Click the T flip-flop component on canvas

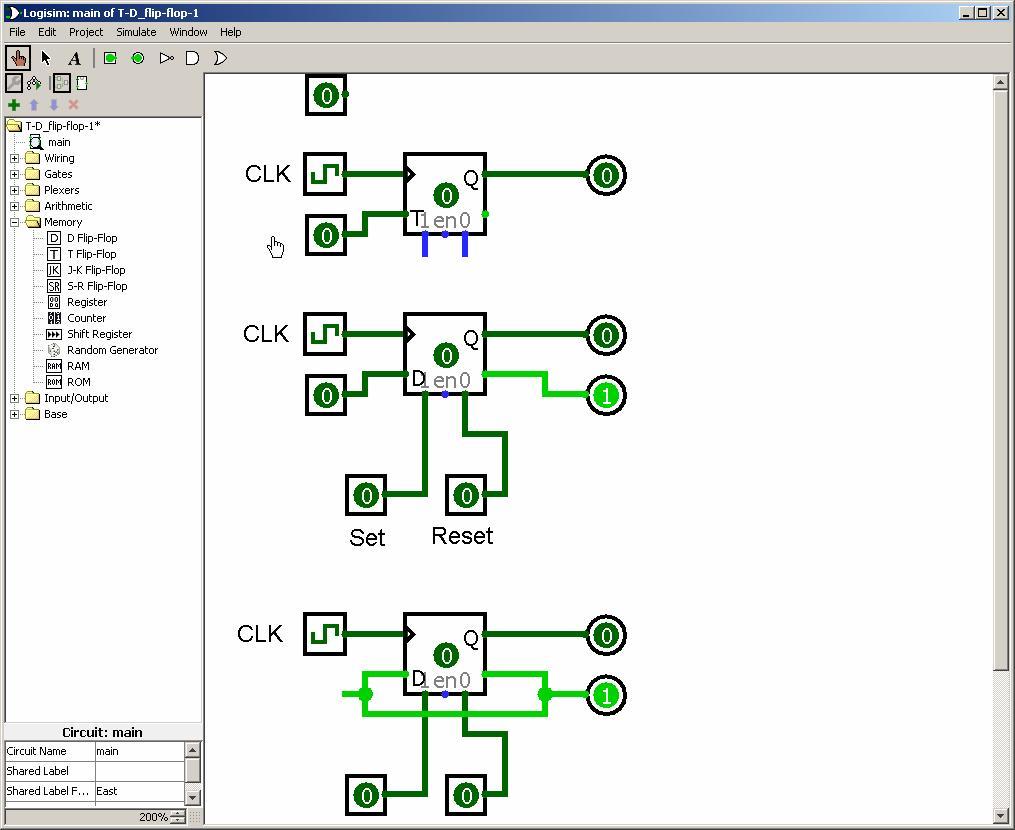coord(445,194)
